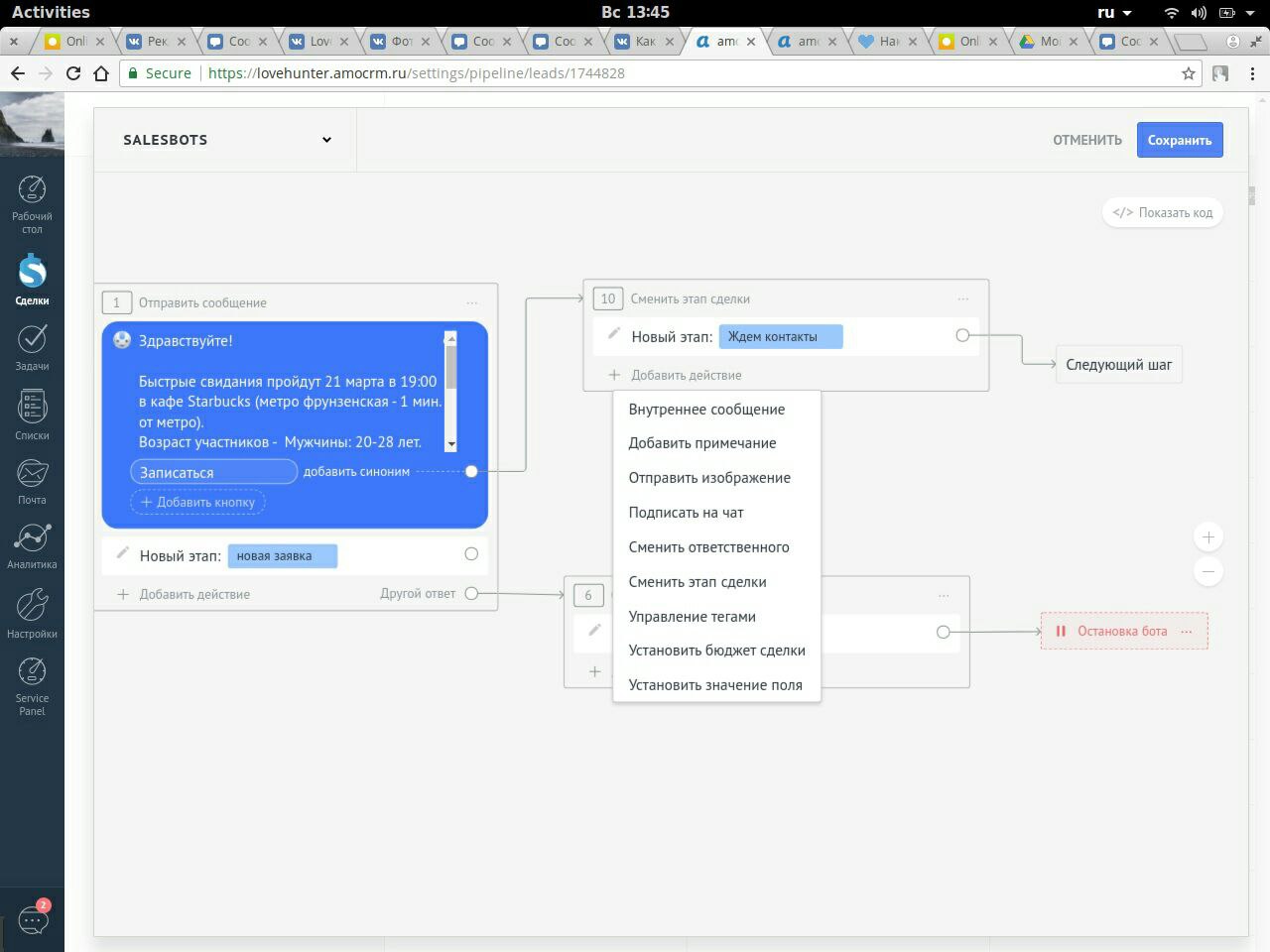
Task: Click the Ждем контакты output connector
Action: point(962,335)
